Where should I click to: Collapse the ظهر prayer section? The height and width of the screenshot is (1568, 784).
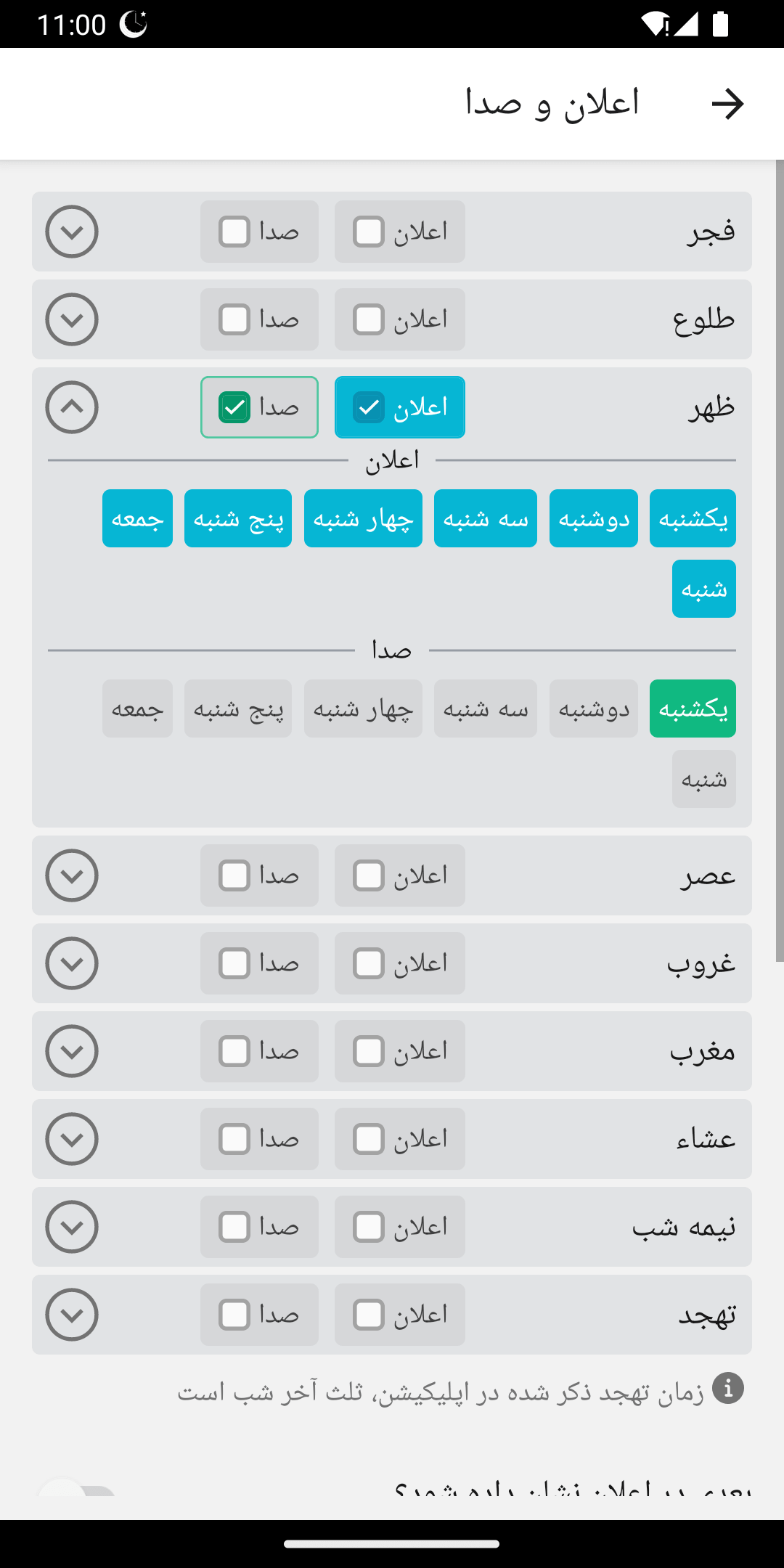tap(72, 407)
